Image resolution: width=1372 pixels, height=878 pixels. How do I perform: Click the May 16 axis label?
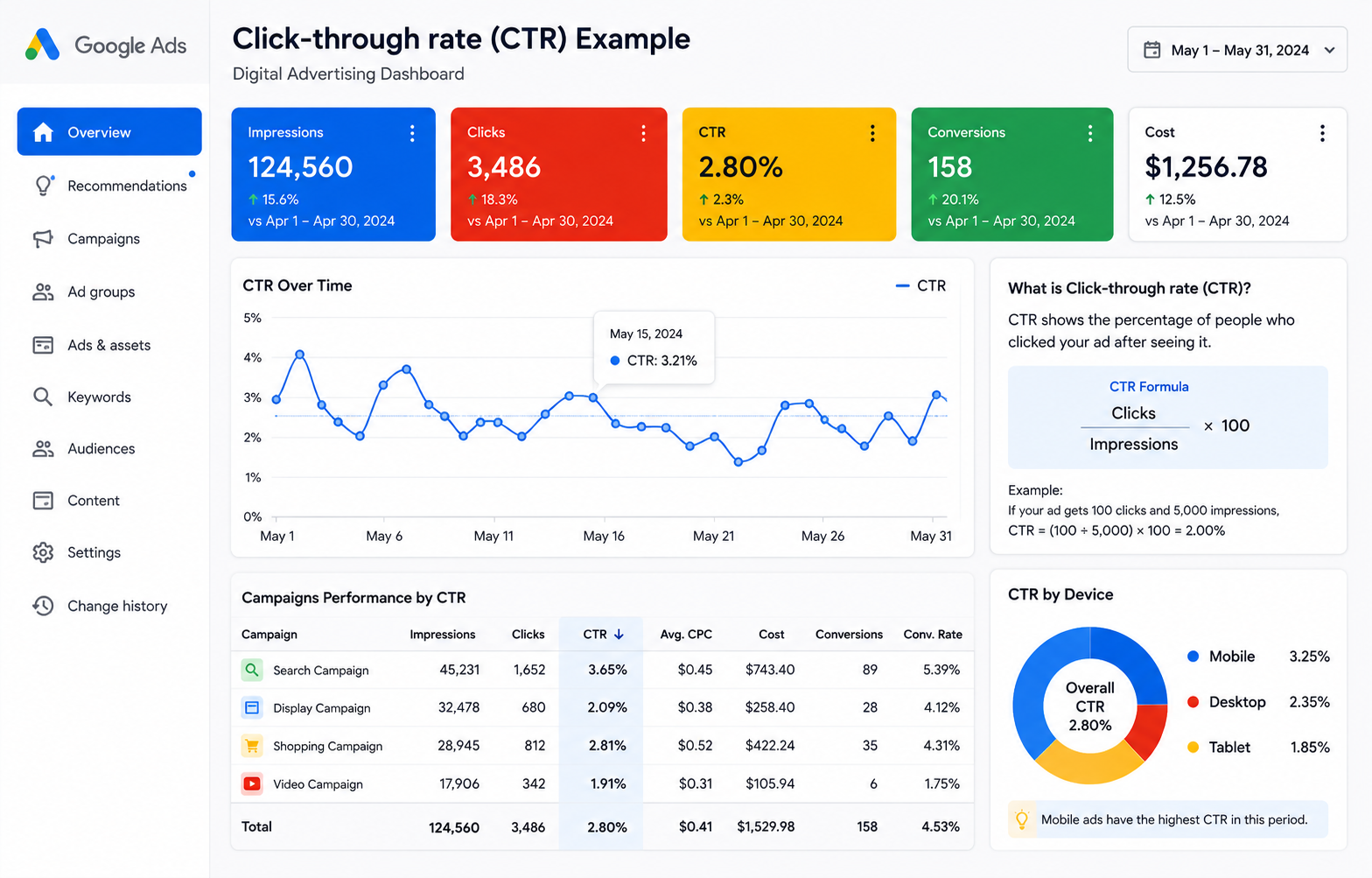tap(604, 536)
